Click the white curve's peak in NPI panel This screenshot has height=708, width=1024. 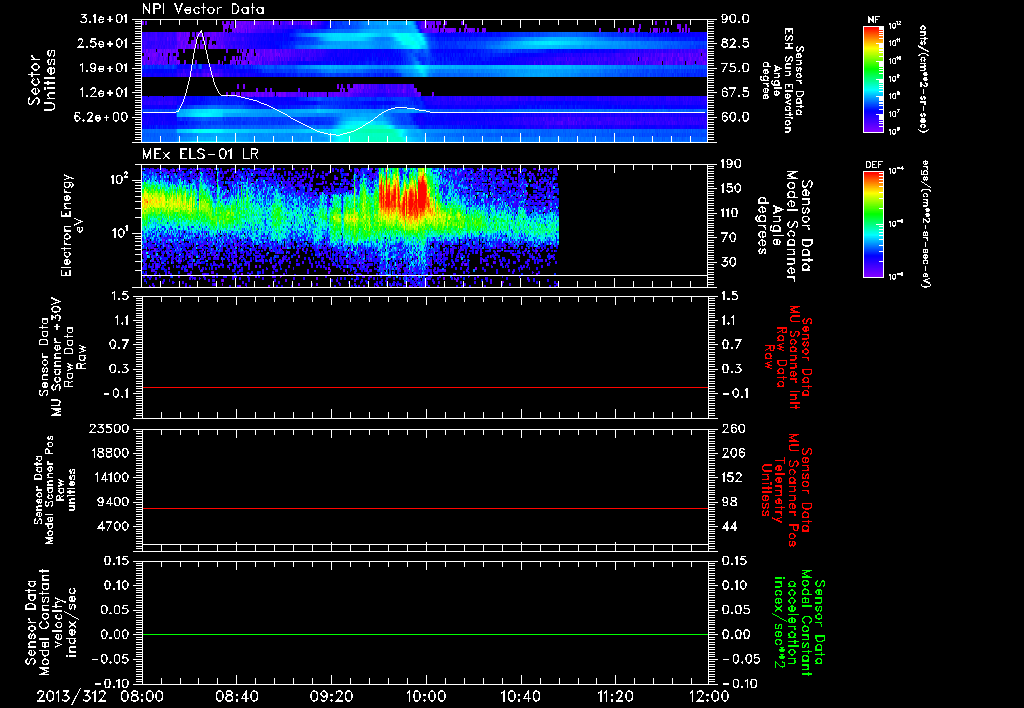click(202, 33)
